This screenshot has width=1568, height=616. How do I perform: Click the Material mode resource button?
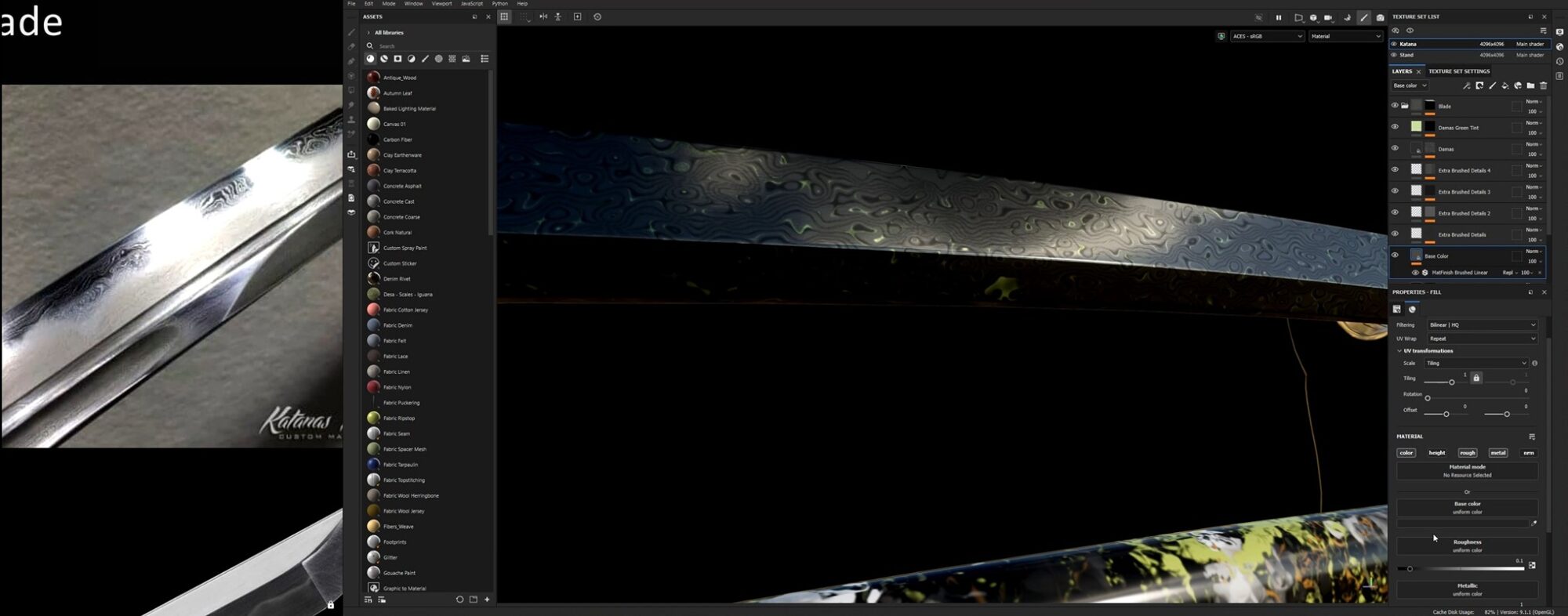(x=1467, y=471)
